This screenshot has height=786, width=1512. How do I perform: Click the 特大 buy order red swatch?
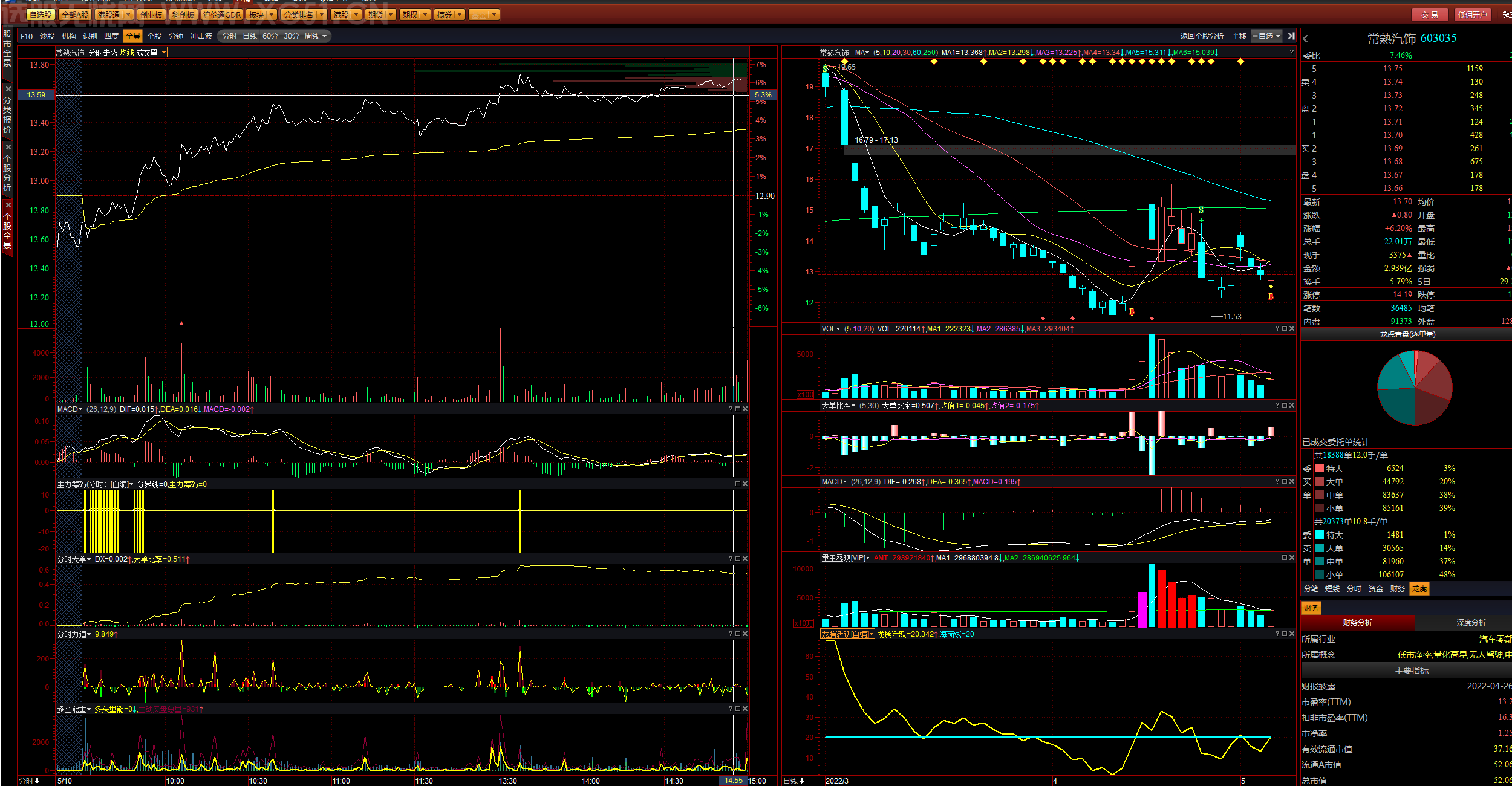pos(1320,469)
